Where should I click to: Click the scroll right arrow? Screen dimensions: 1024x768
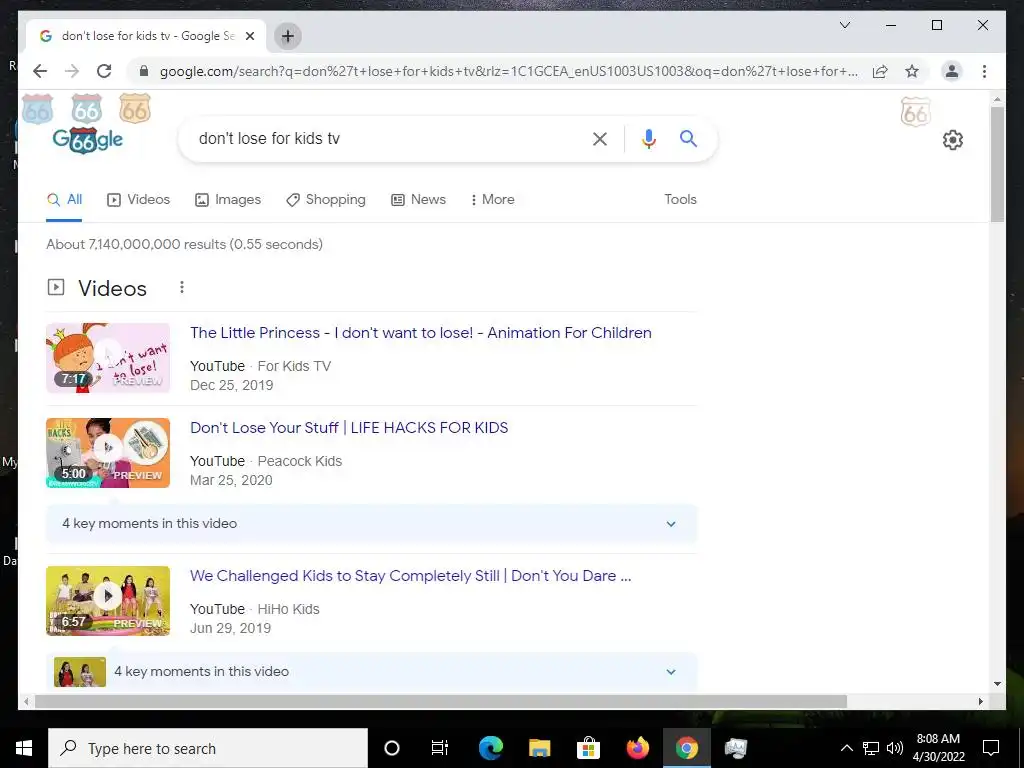point(980,702)
